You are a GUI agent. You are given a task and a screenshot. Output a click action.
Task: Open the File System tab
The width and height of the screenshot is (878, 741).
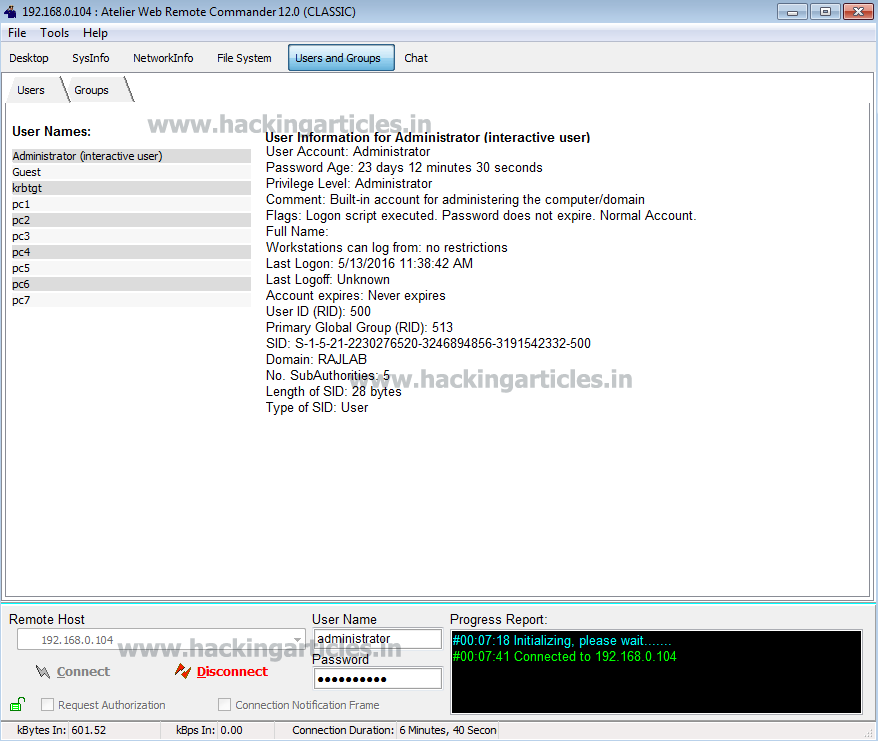pos(244,58)
